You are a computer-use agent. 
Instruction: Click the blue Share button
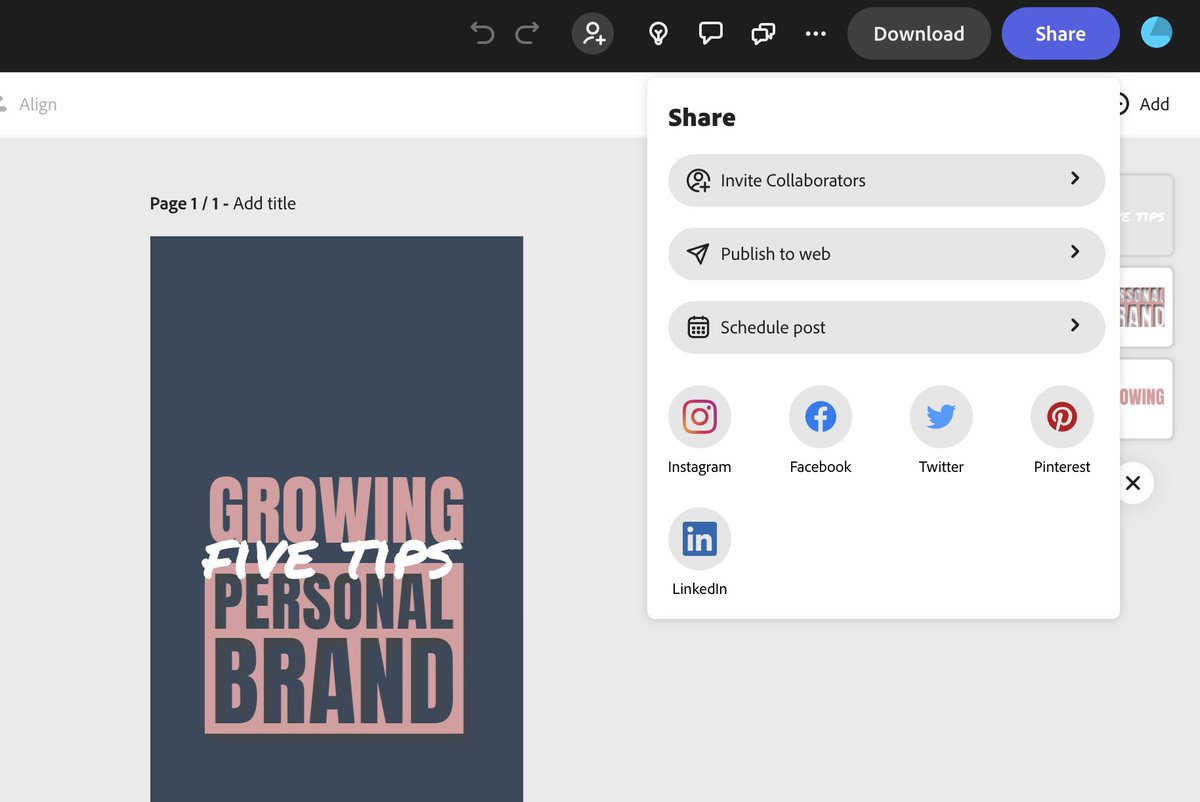1060,34
